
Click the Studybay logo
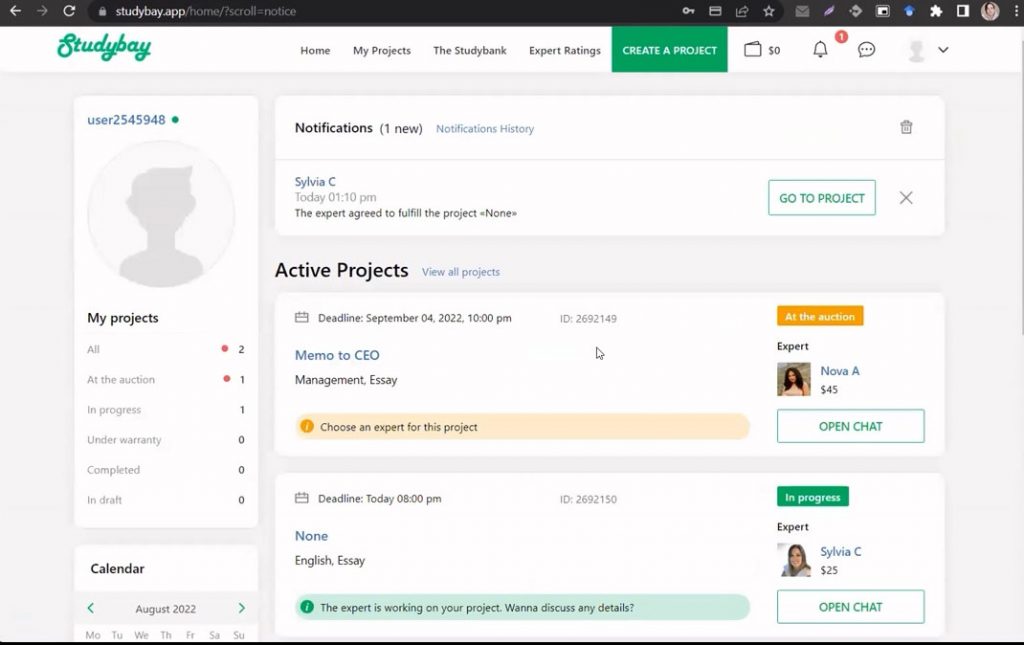point(104,48)
